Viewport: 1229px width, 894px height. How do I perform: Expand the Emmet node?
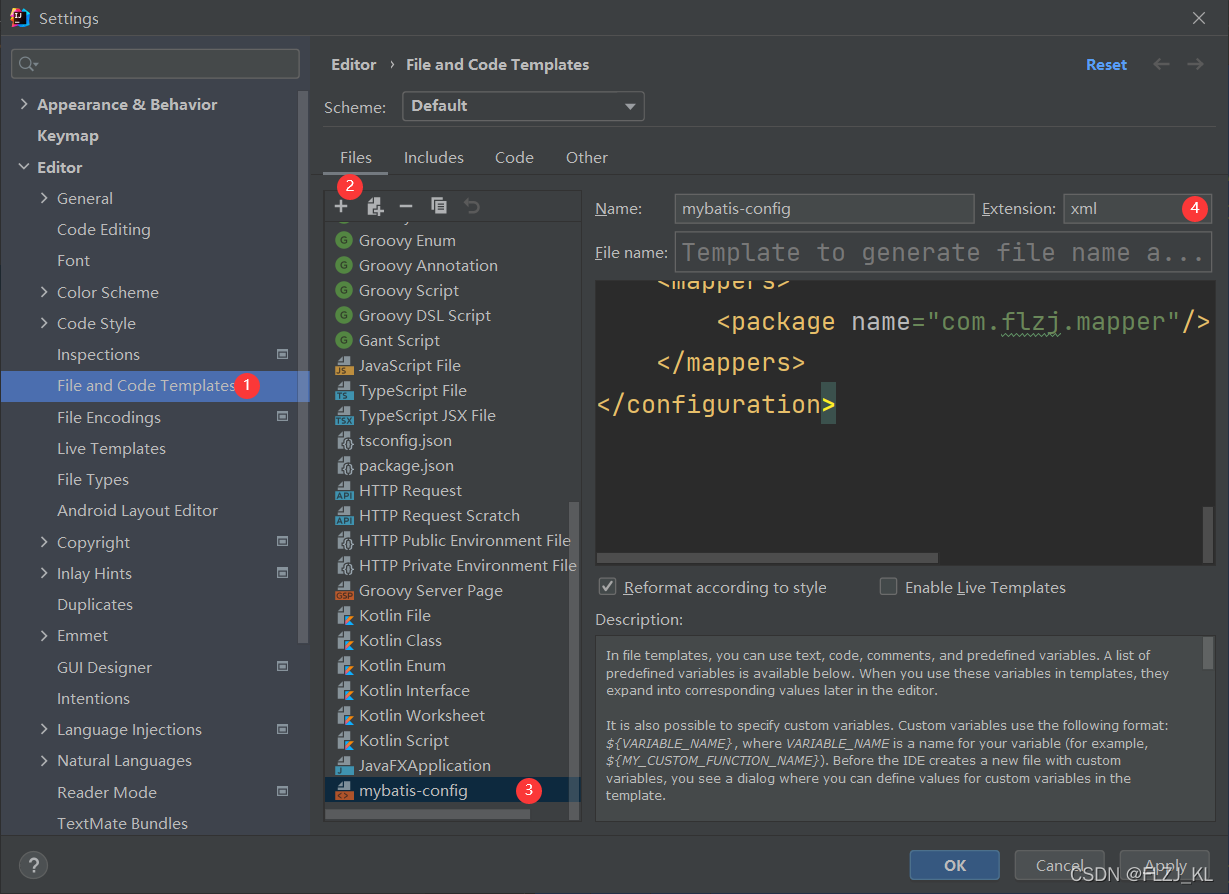[44, 635]
